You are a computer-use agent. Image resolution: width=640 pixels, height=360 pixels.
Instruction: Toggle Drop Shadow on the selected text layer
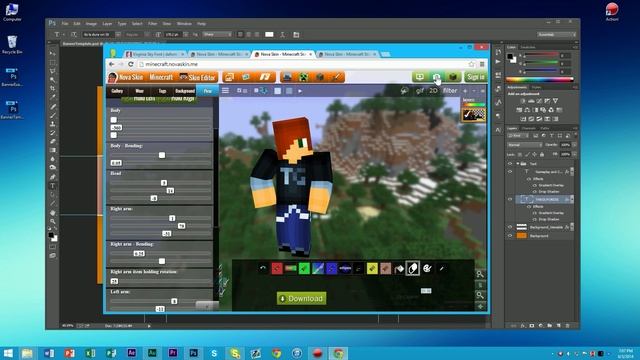click(x=535, y=219)
